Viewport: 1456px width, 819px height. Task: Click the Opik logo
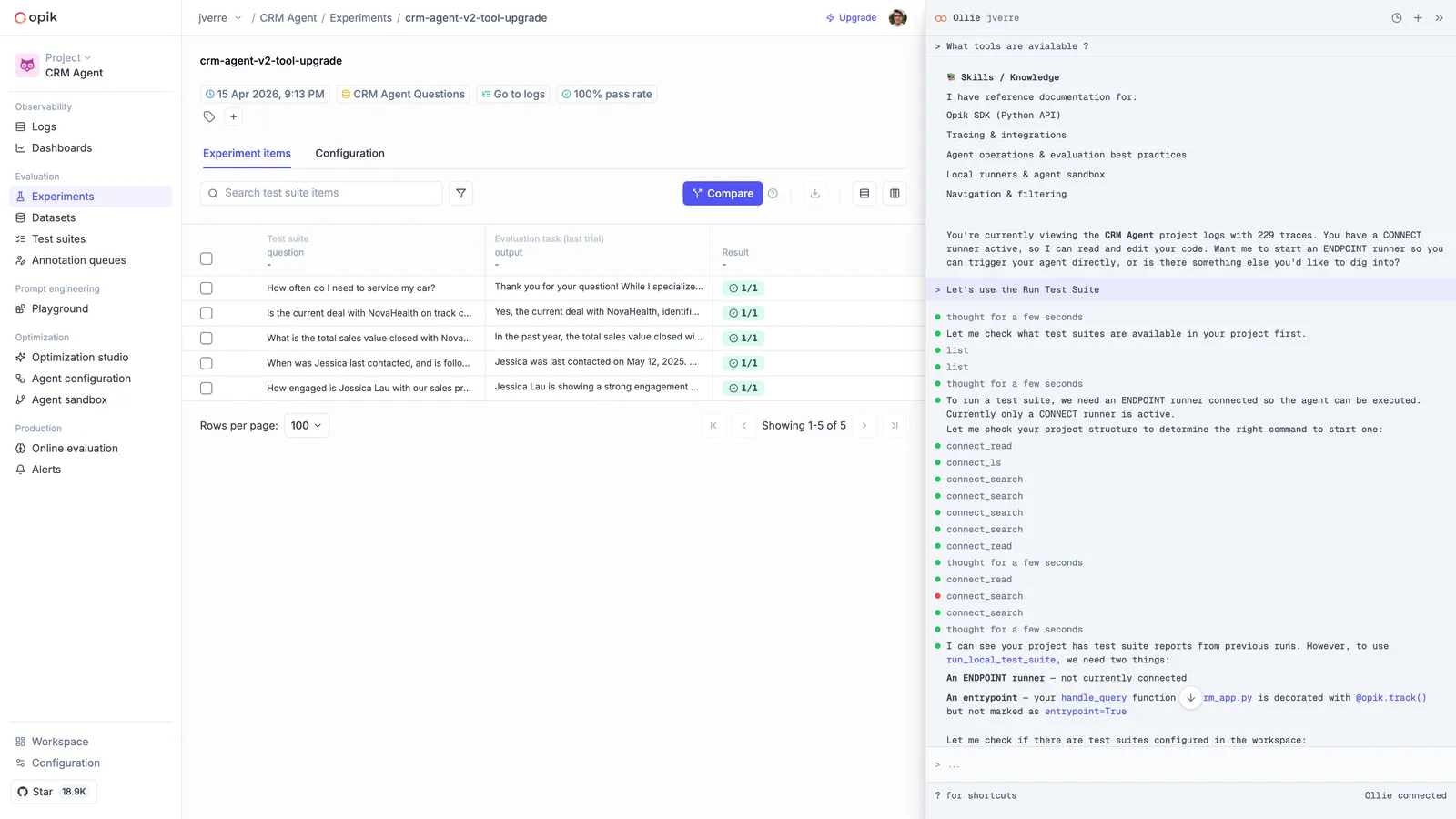pos(35,17)
